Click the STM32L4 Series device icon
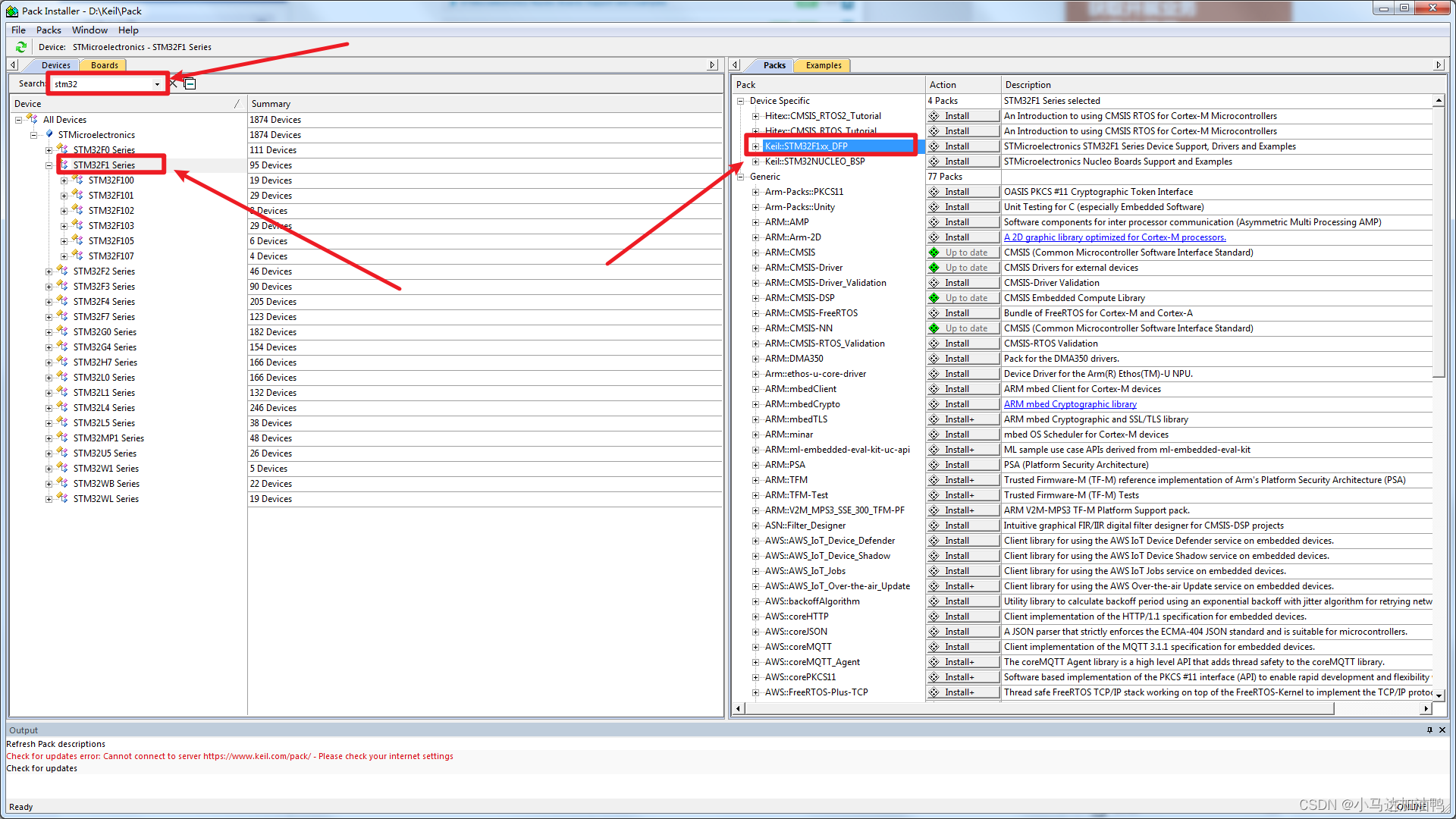The width and height of the screenshot is (1456, 819). click(63, 407)
